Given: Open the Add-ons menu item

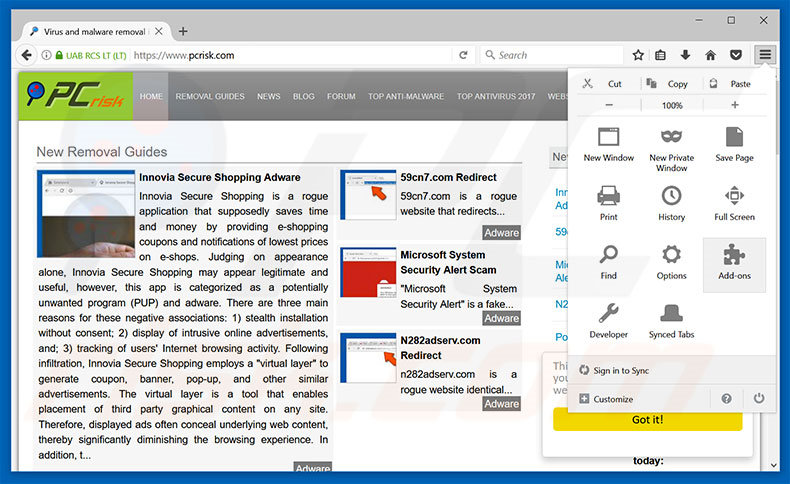Looking at the screenshot, I should (734, 265).
